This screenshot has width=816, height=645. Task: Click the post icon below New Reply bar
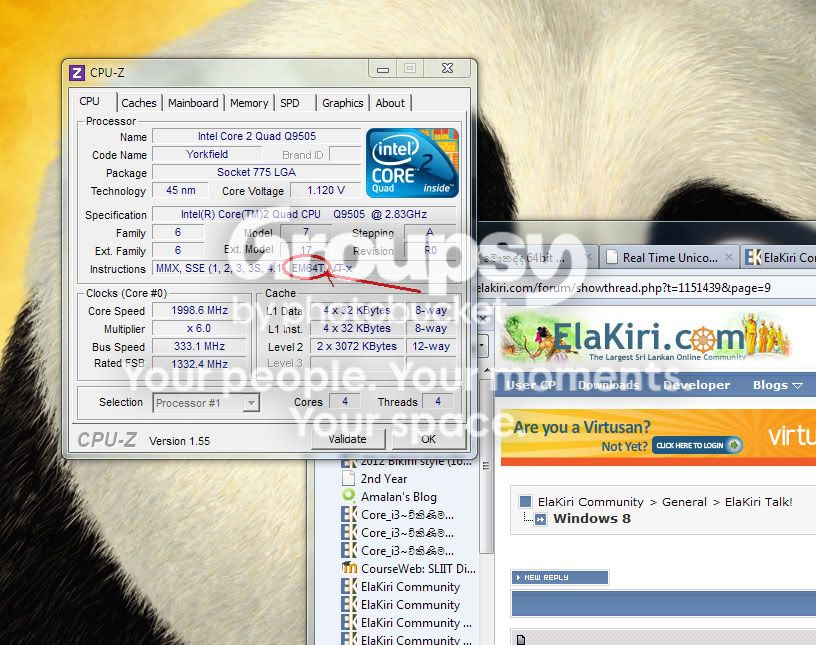tap(521, 639)
